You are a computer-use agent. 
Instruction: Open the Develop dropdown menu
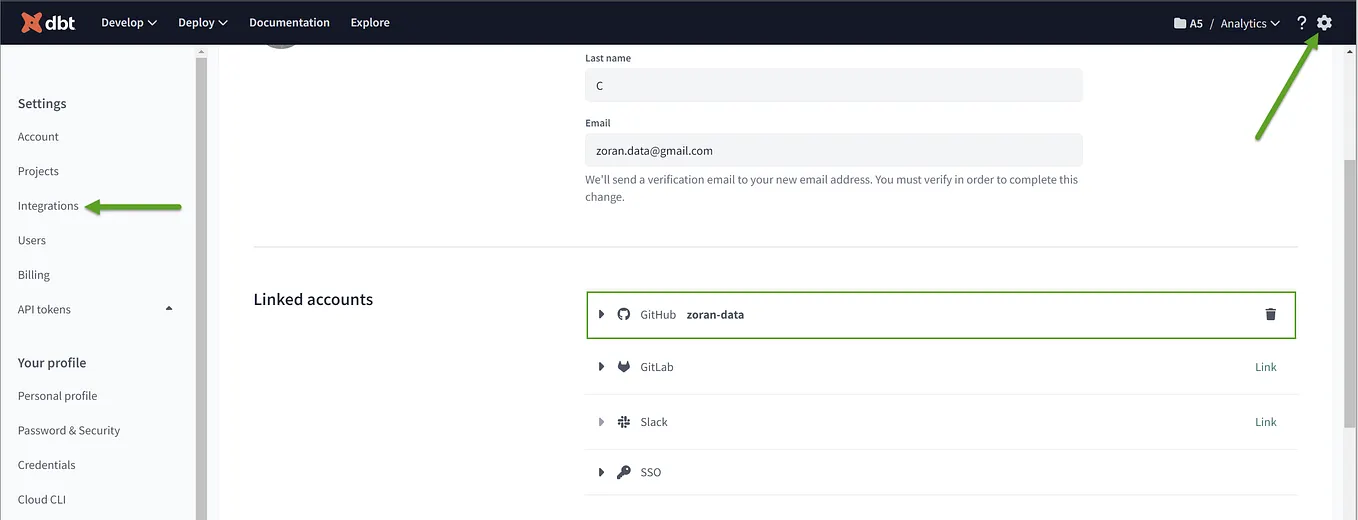coord(129,22)
